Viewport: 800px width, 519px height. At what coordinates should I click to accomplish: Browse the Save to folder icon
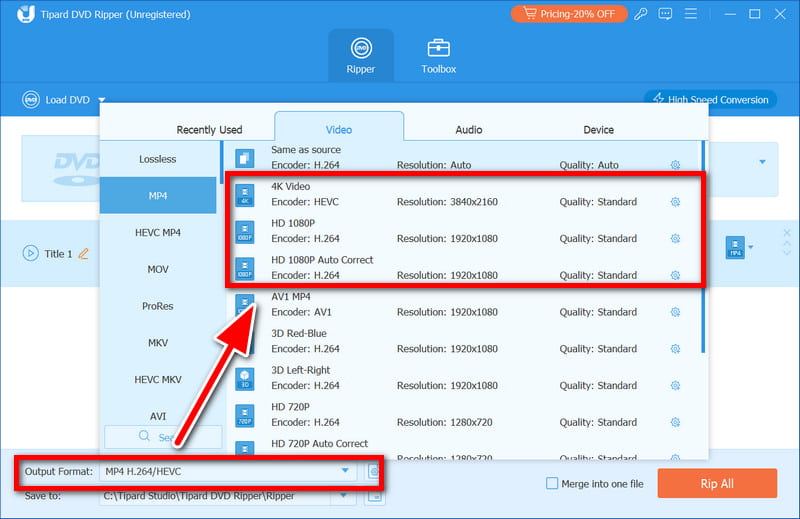coord(375,496)
